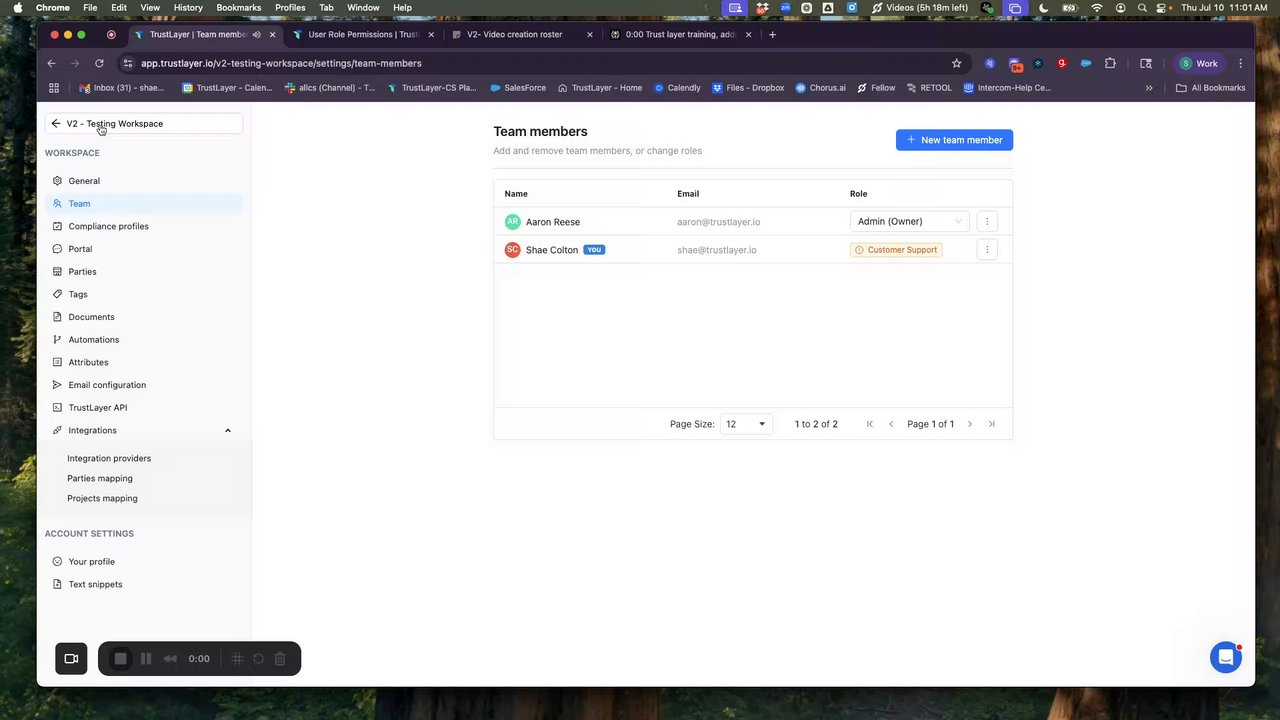This screenshot has width=1280, height=720.
Task: Go to previous page arrow
Action: [891, 424]
